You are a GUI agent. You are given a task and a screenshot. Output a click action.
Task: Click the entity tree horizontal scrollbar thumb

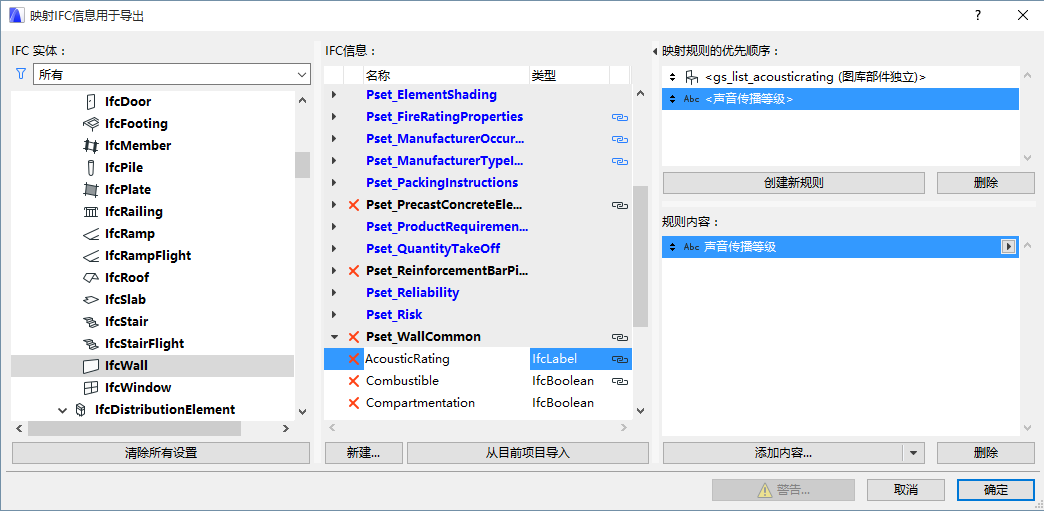point(134,428)
